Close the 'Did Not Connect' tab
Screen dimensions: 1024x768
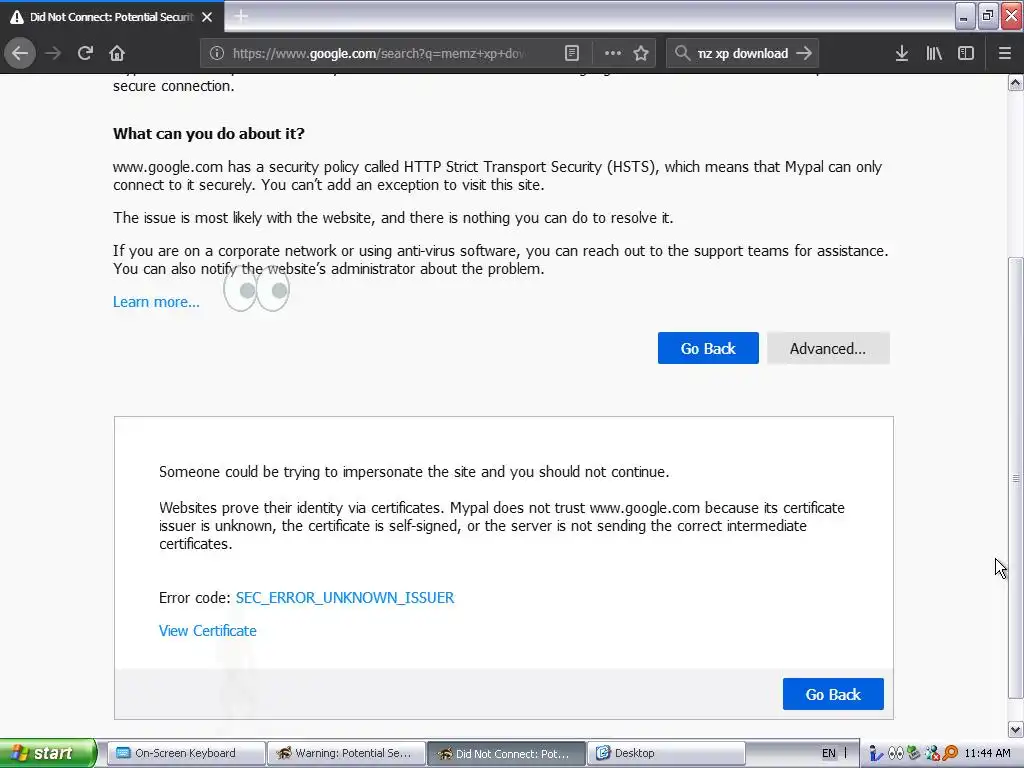tap(207, 17)
